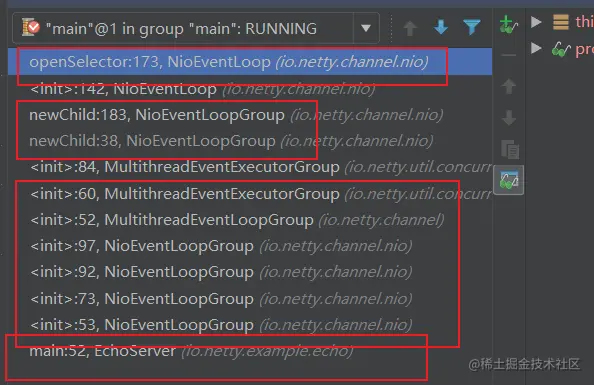Select frame <init>:53, NioEventLoopGroup
This screenshot has height=385, width=594.
click(250, 325)
